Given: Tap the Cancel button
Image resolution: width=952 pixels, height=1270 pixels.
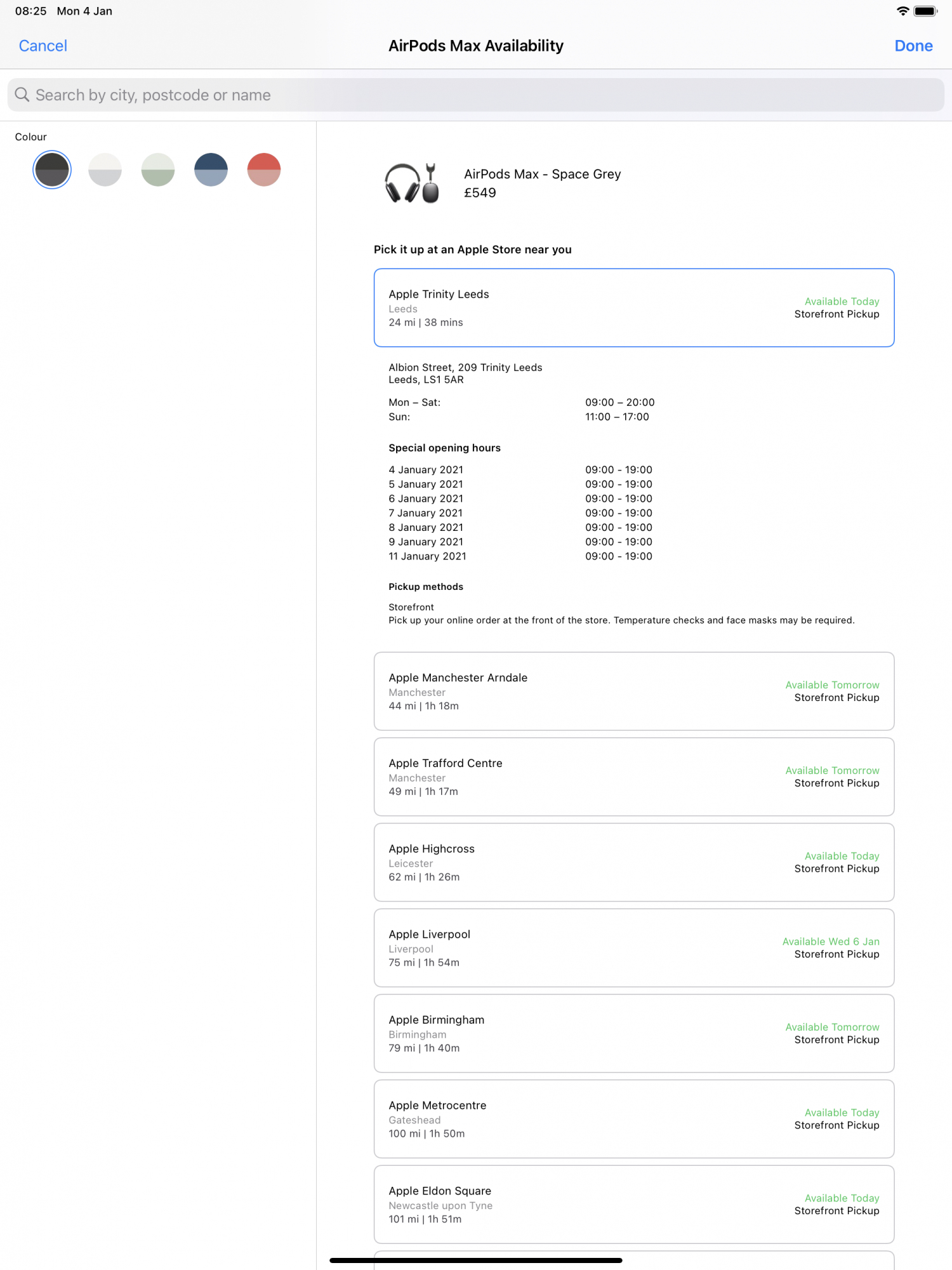Looking at the screenshot, I should pyautogui.click(x=43, y=46).
